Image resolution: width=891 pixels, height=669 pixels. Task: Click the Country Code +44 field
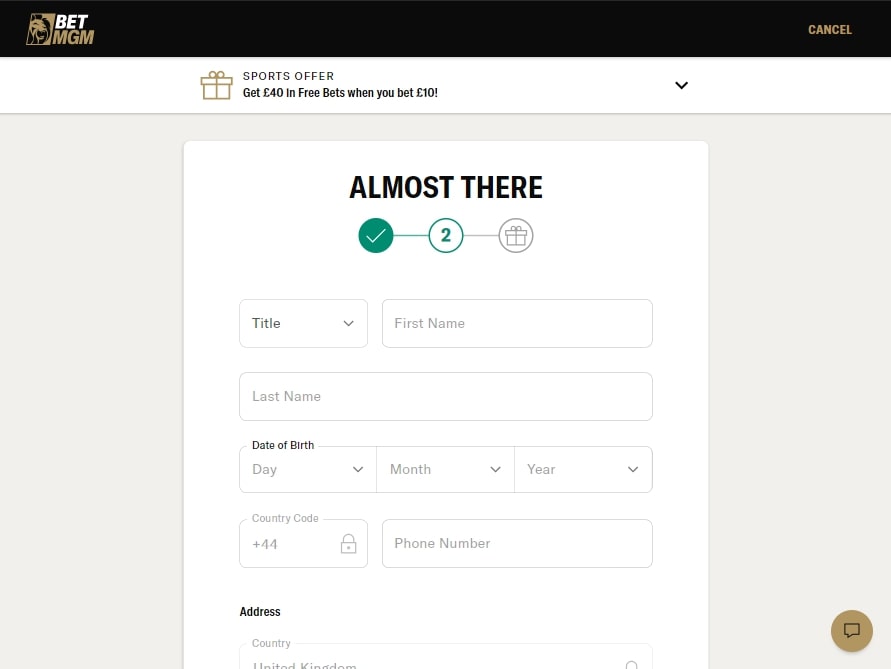290,543
